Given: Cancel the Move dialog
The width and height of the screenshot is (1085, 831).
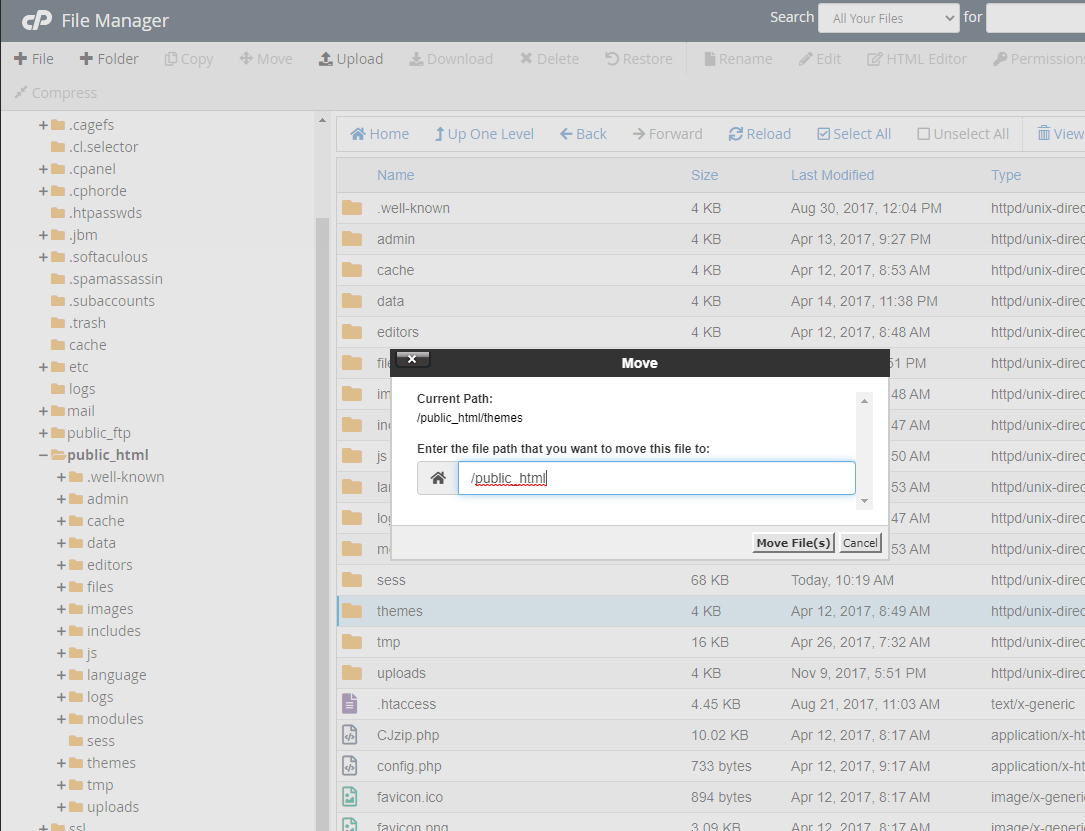Looking at the screenshot, I should pyautogui.click(x=859, y=542).
